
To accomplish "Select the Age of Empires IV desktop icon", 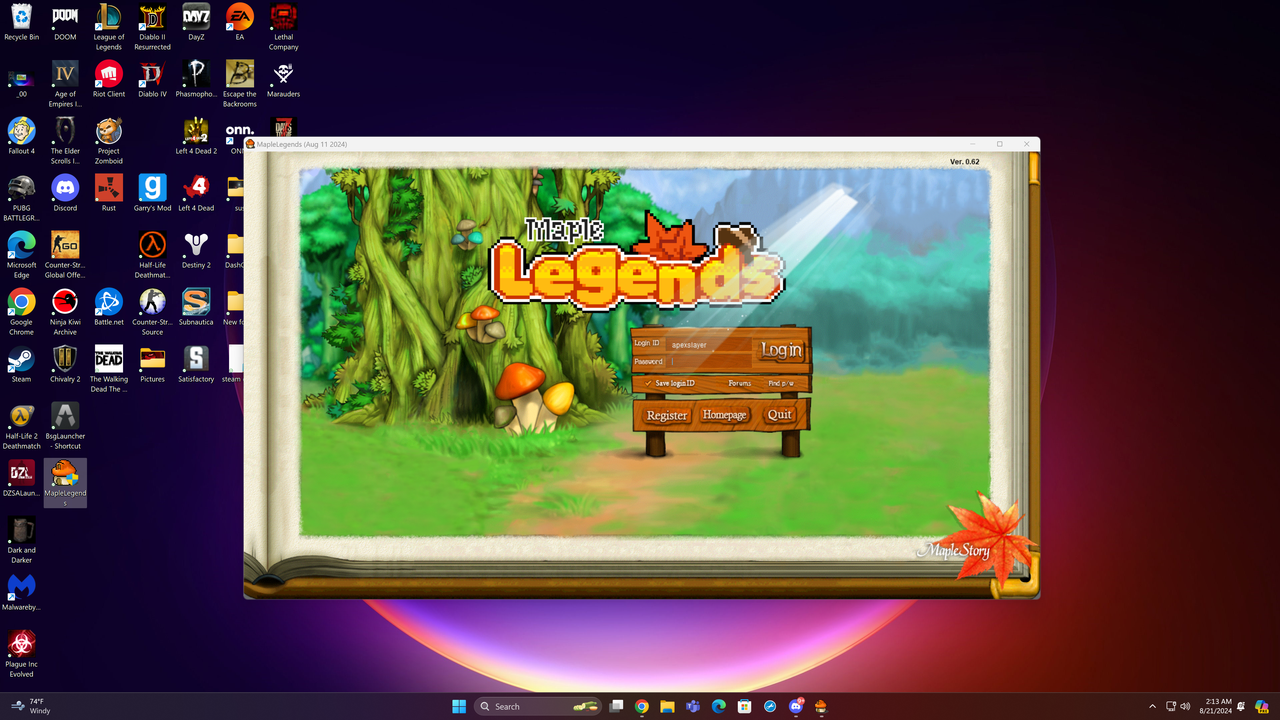I will tap(65, 84).
